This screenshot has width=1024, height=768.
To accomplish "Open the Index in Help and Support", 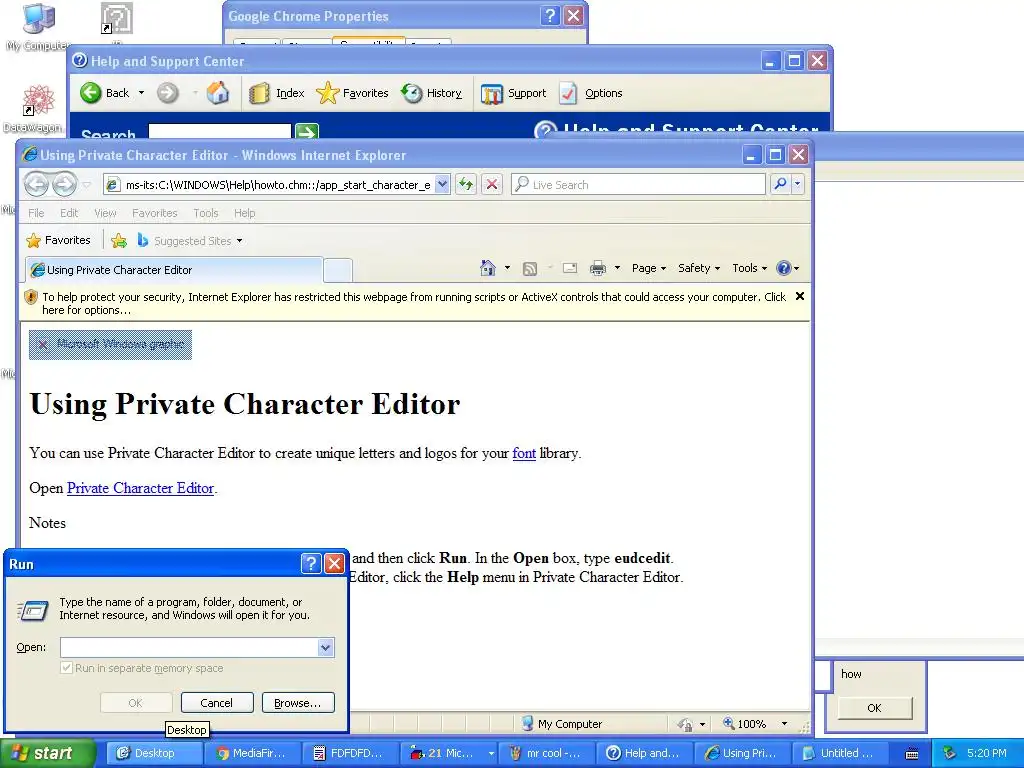I will tap(278, 93).
